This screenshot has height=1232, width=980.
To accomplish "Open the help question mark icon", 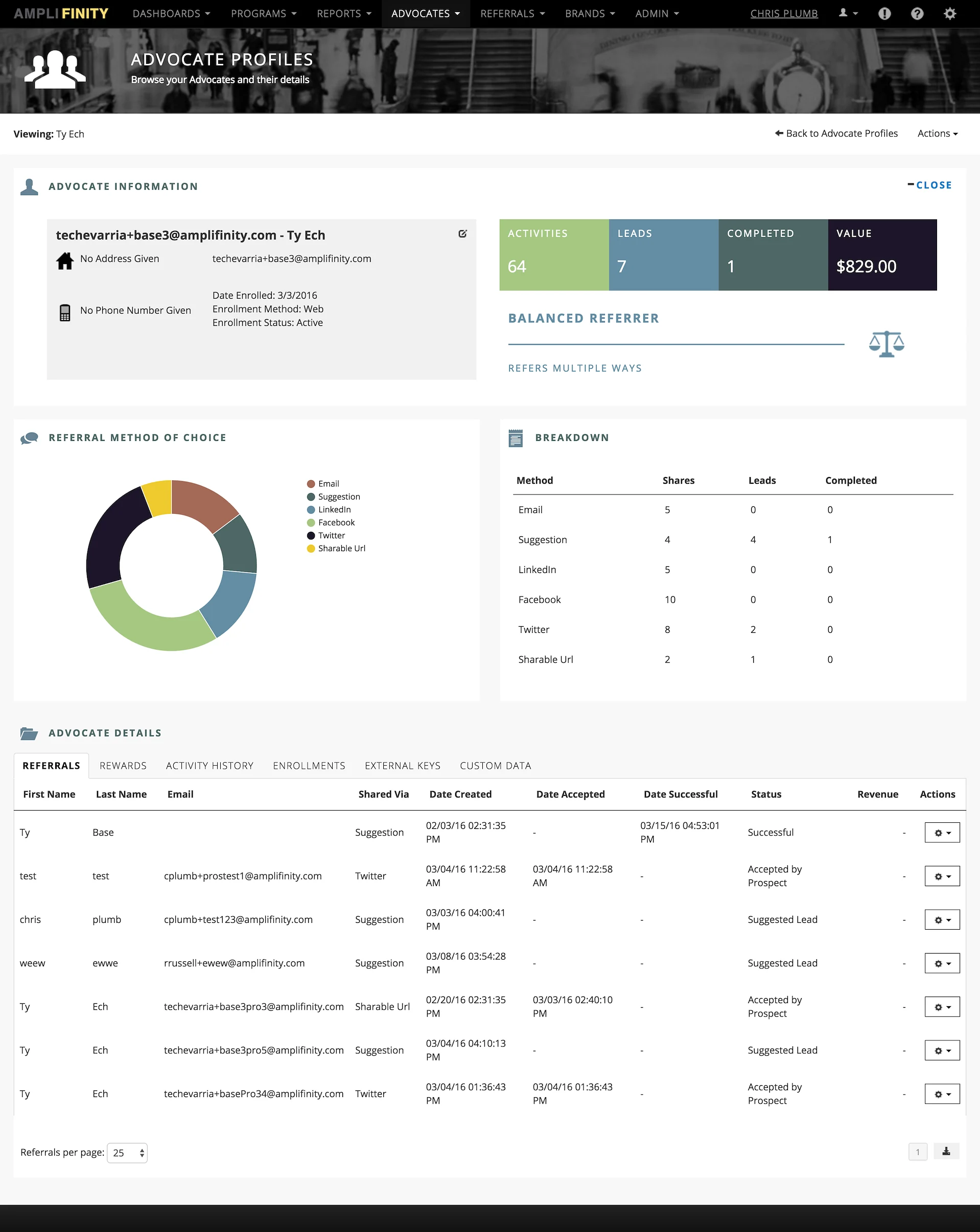I will [917, 13].
